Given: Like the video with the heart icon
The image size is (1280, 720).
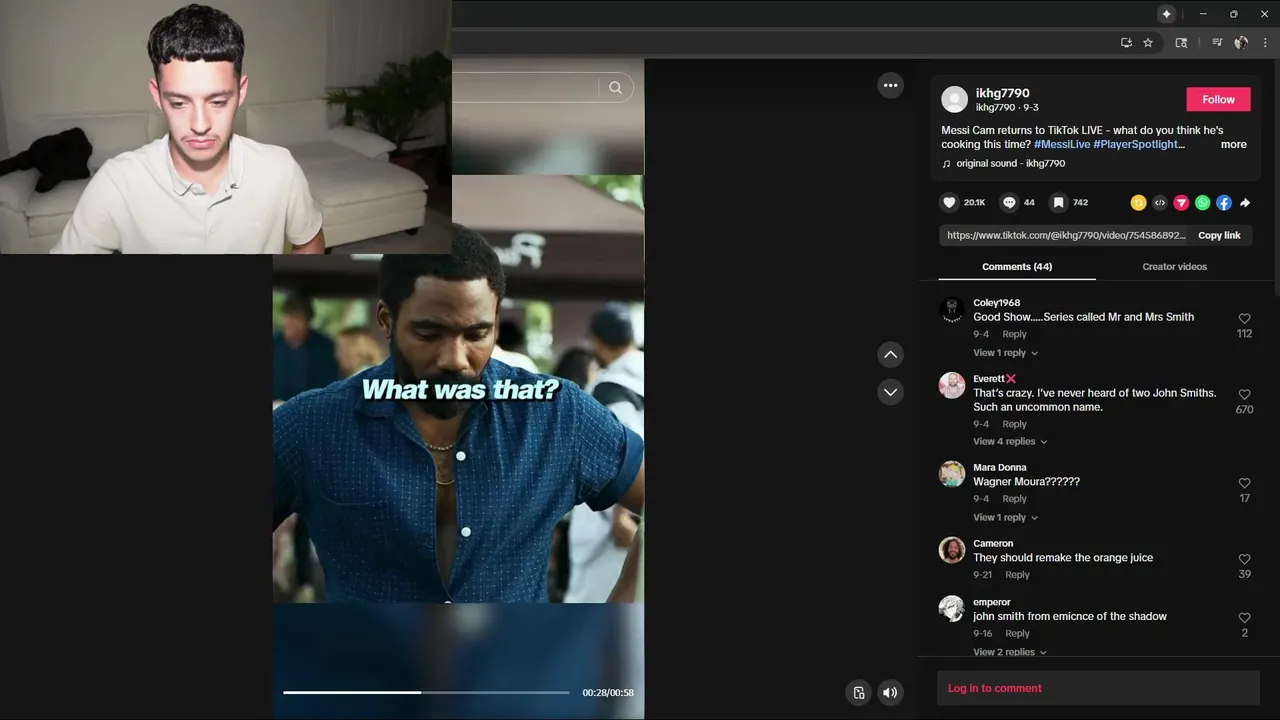Looking at the screenshot, I should coord(949,202).
